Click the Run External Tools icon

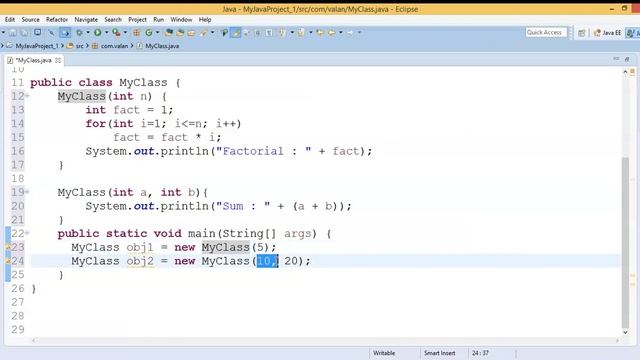point(116,32)
